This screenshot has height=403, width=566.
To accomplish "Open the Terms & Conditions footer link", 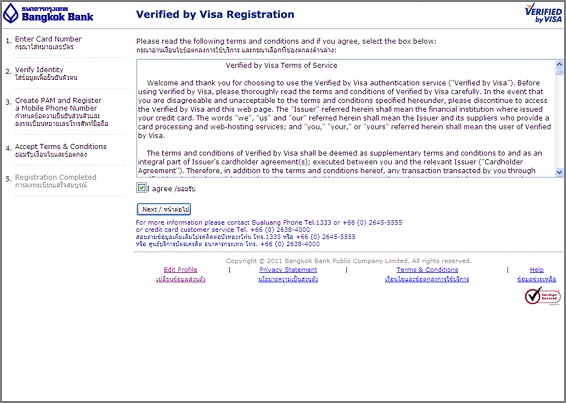I will click(x=427, y=269).
